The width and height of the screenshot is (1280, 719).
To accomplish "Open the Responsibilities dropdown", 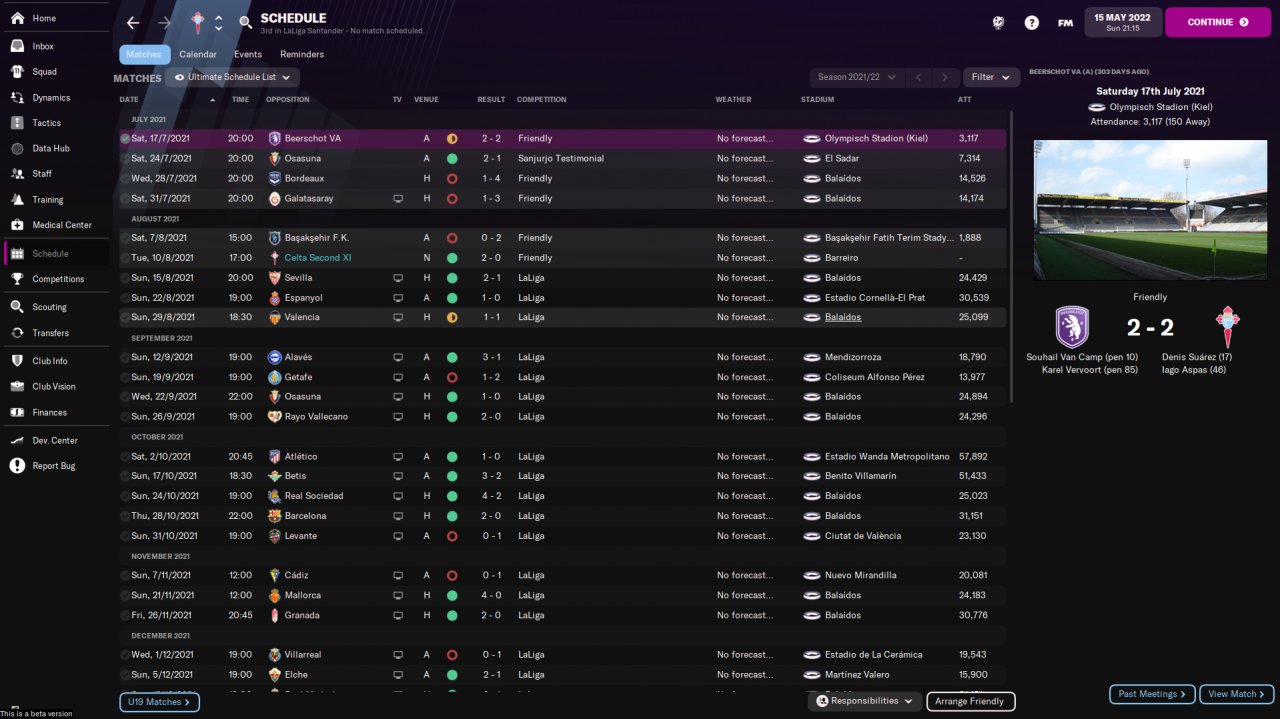I will (865, 701).
